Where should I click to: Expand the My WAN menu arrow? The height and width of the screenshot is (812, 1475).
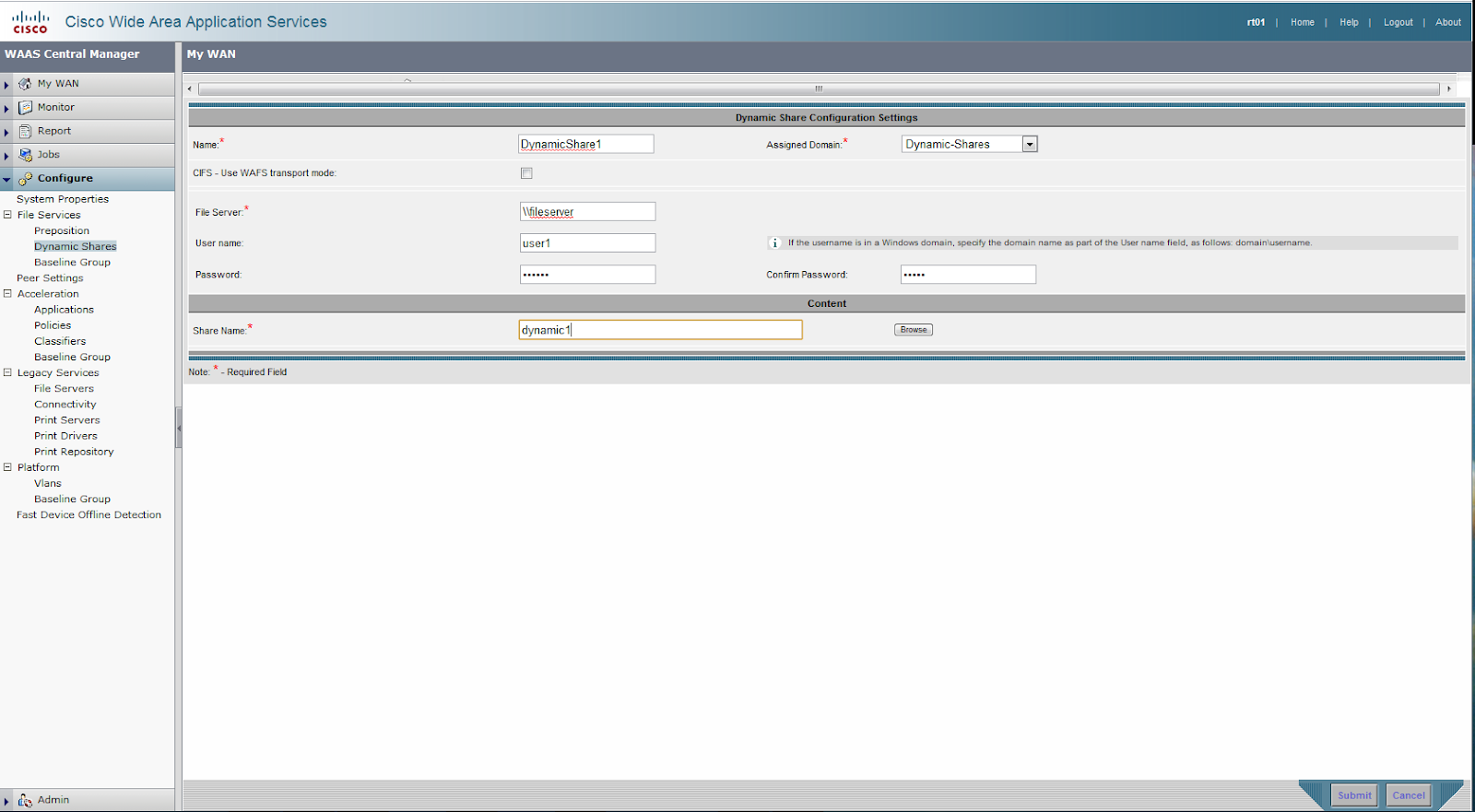6,85
